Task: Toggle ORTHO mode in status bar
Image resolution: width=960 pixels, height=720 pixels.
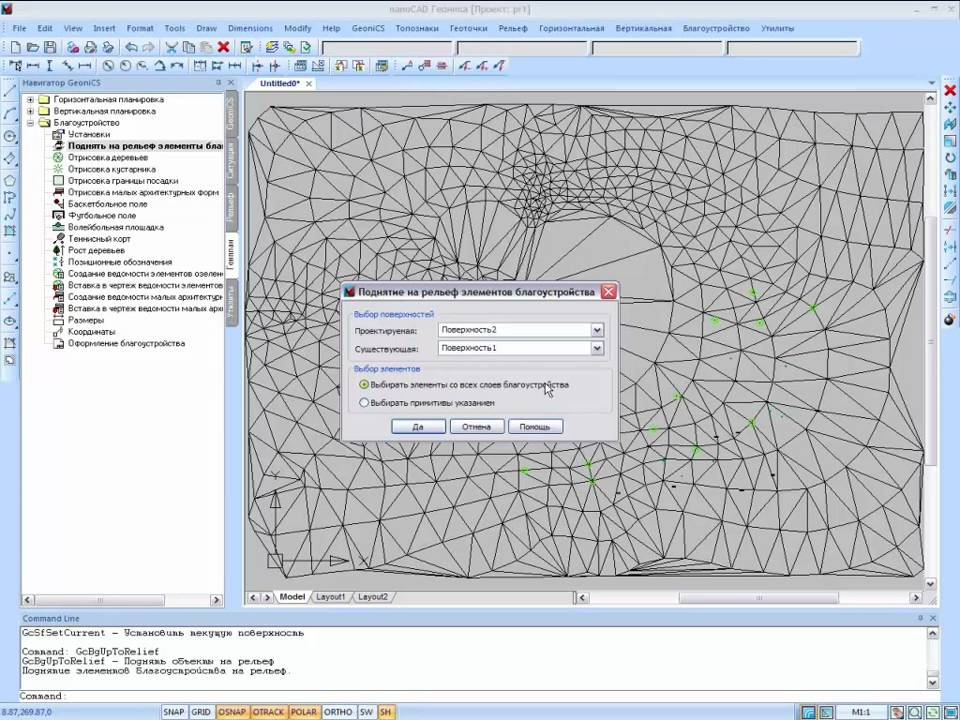Action: coord(338,712)
